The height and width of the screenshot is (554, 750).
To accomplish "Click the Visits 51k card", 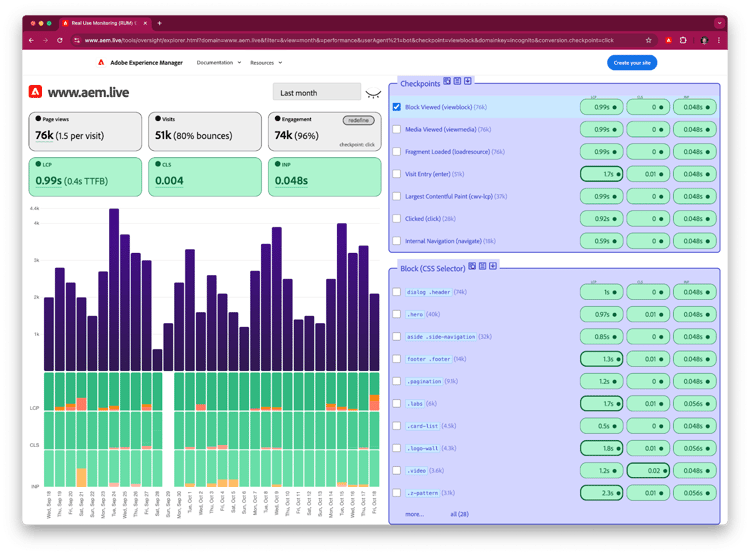I will pos(205,132).
